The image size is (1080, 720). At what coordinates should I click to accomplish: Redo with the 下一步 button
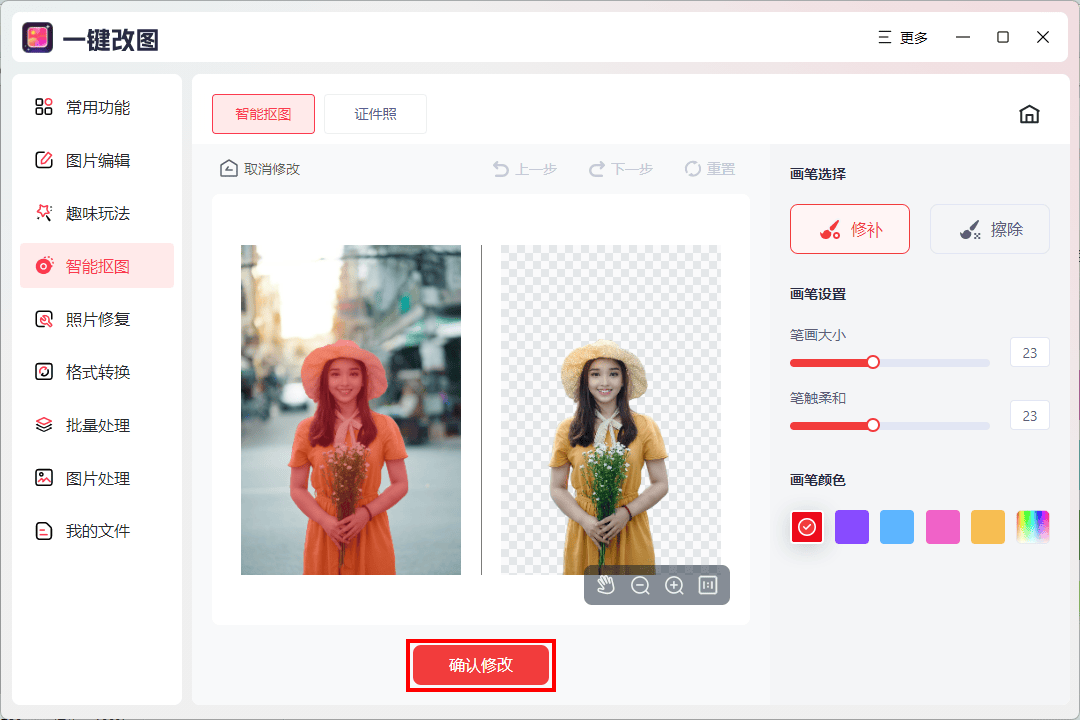(x=621, y=169)
